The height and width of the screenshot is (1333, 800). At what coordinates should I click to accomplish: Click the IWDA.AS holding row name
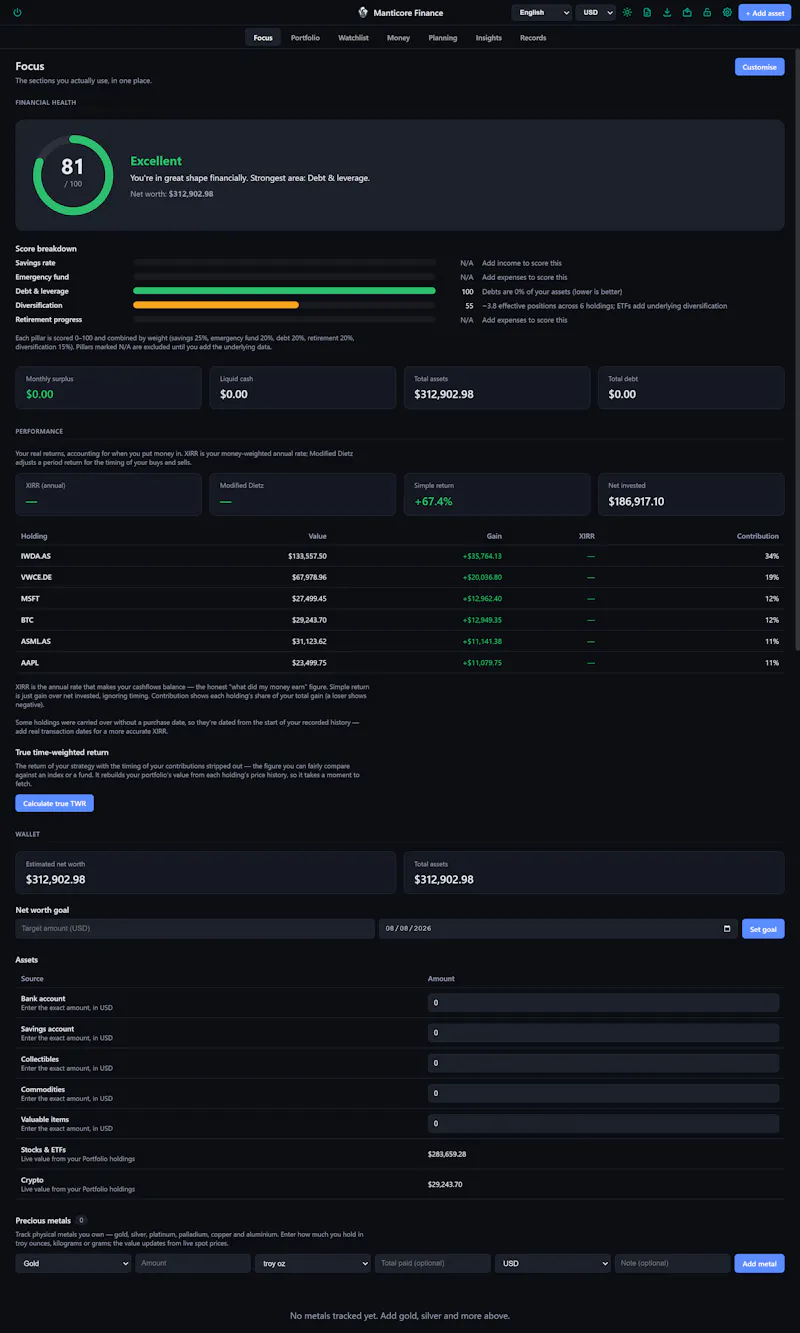coord(36,556)
